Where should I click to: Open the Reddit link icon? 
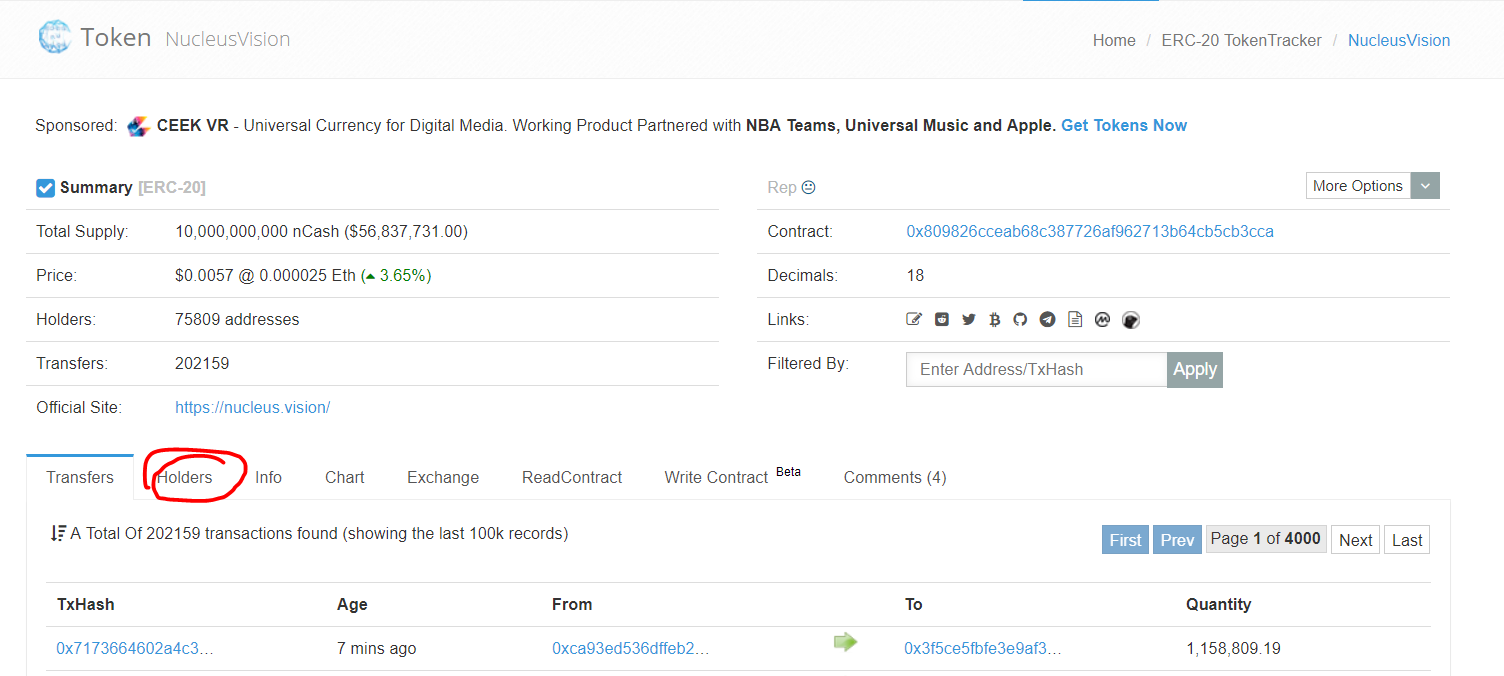click(x=942, y=319)
